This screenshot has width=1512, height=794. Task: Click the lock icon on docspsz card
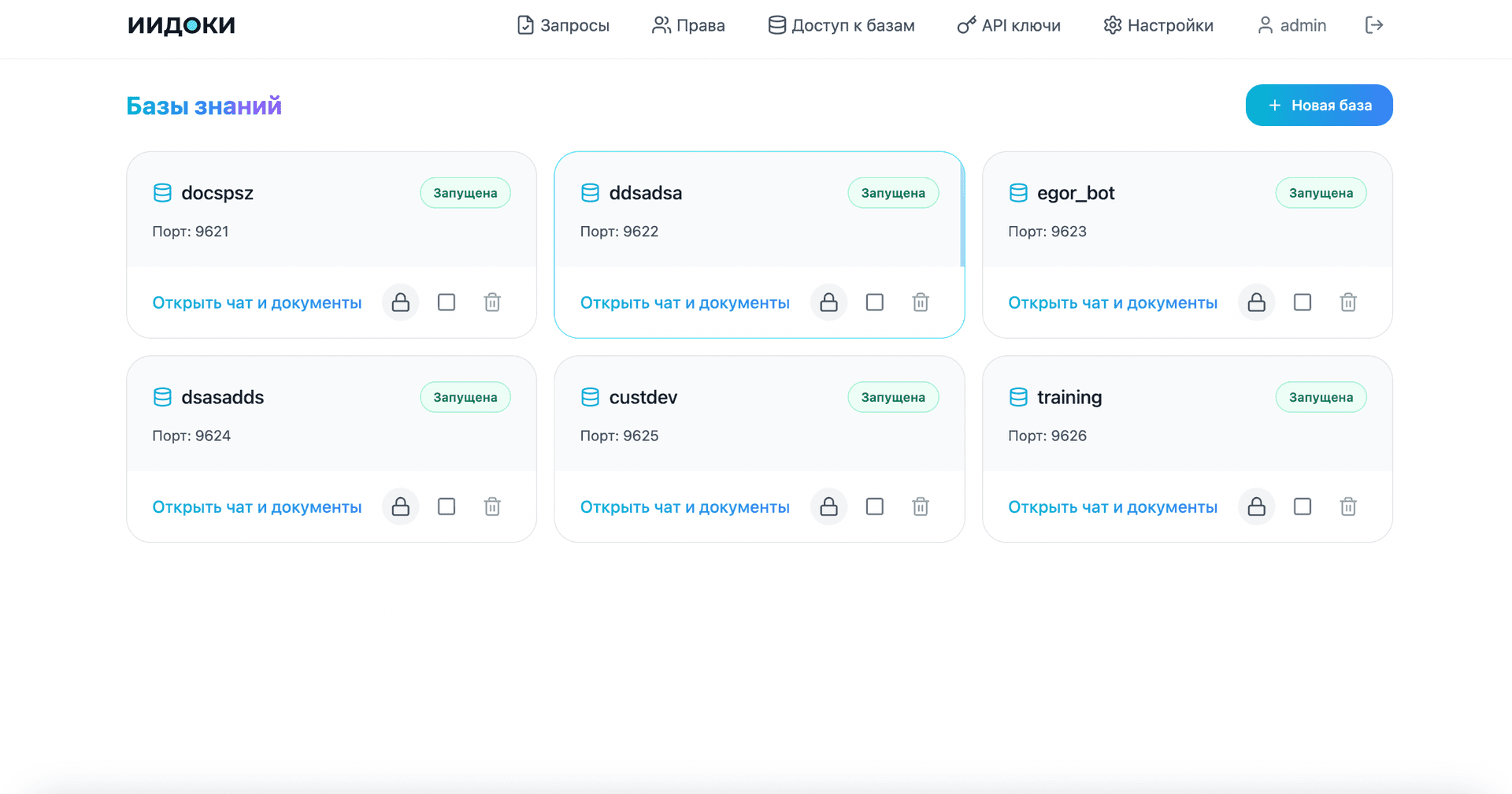point(400,302)
